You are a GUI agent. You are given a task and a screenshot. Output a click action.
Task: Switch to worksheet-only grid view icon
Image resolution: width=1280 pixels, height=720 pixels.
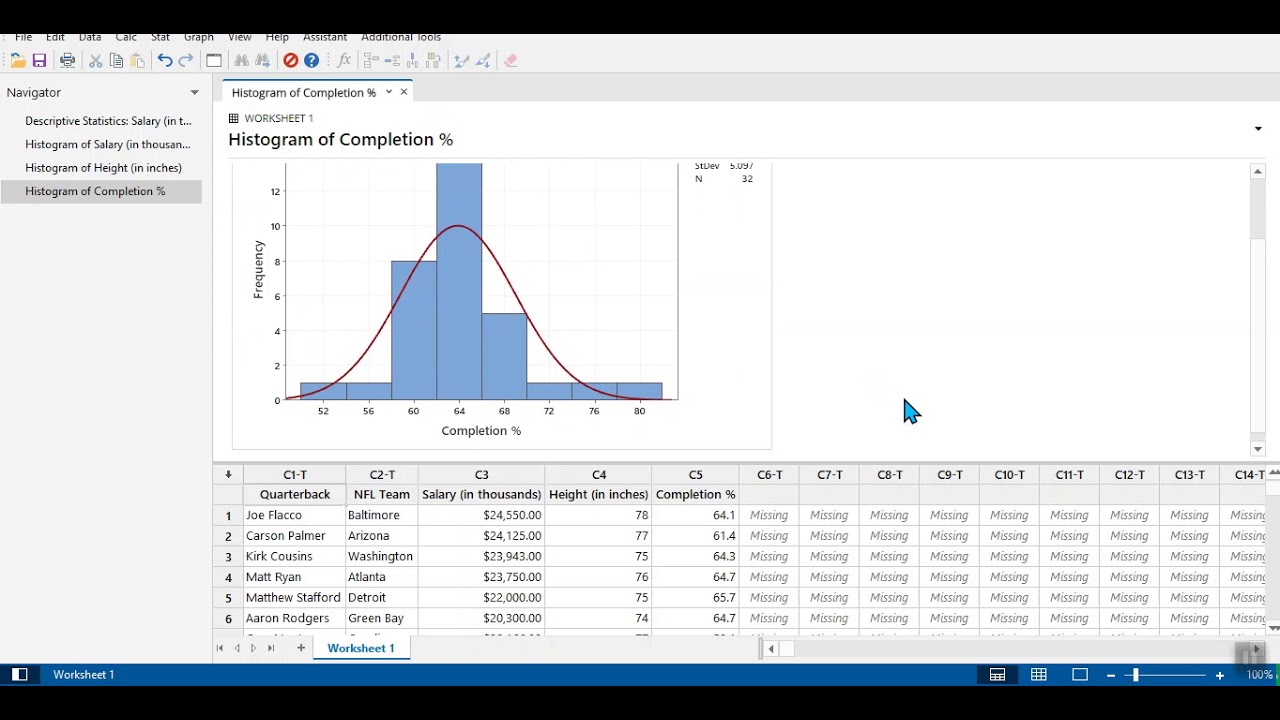pyautogui.click(x=1039, y=675)
